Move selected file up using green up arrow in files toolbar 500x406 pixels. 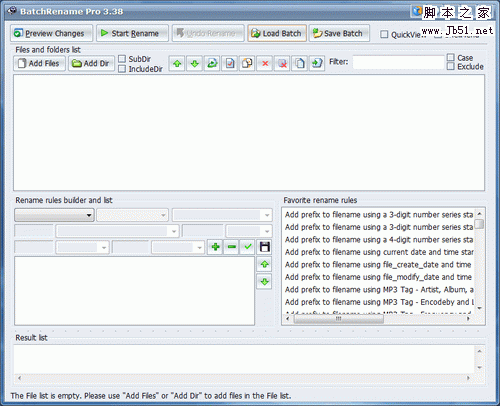click(x=177, y=63)
